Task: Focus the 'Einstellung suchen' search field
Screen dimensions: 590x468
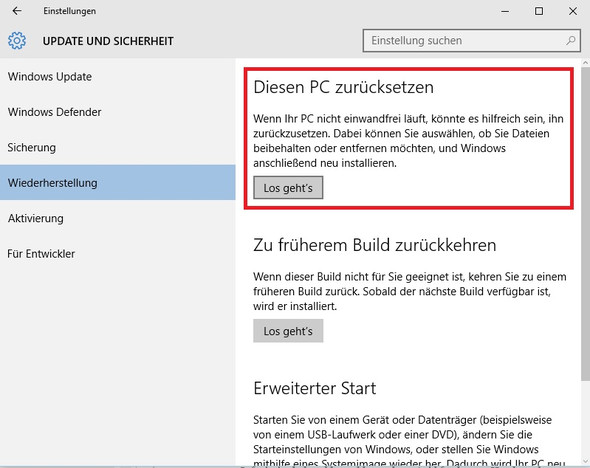Action: coord(471,41)
